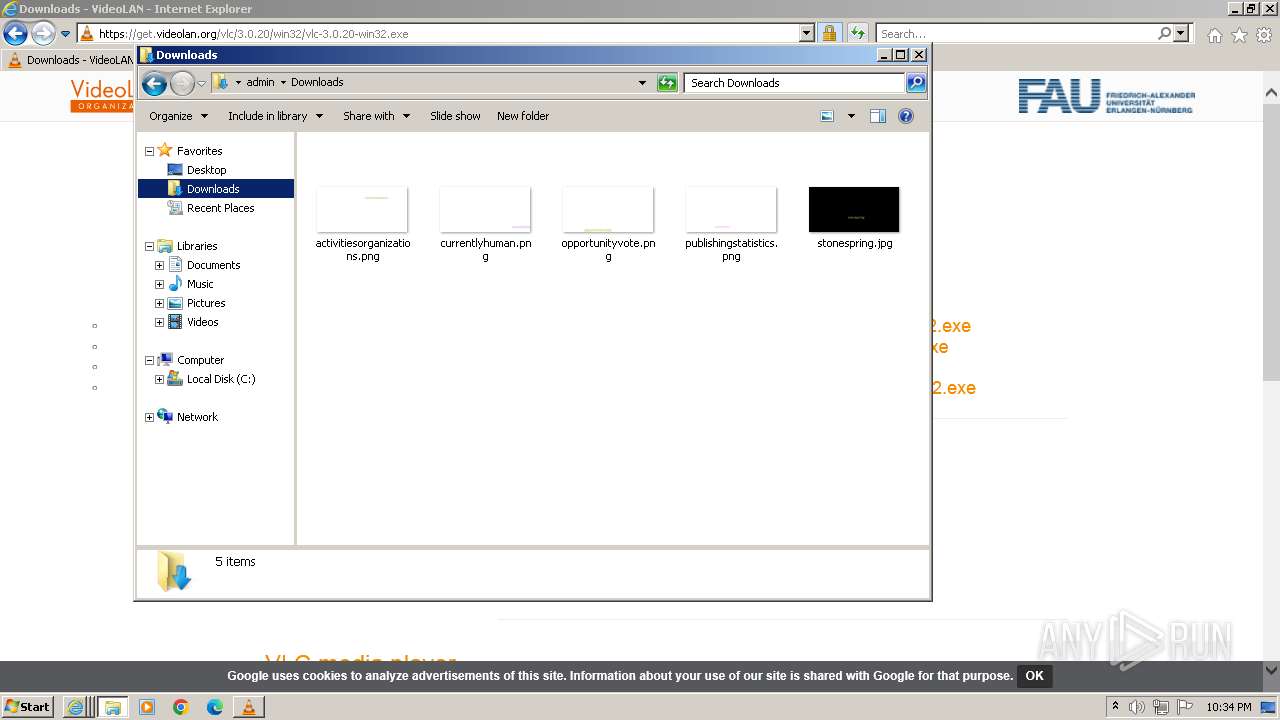Screen dimensions: 1280x720
Task: Open Explorer help question mark
Action: (x=906, y=116)
